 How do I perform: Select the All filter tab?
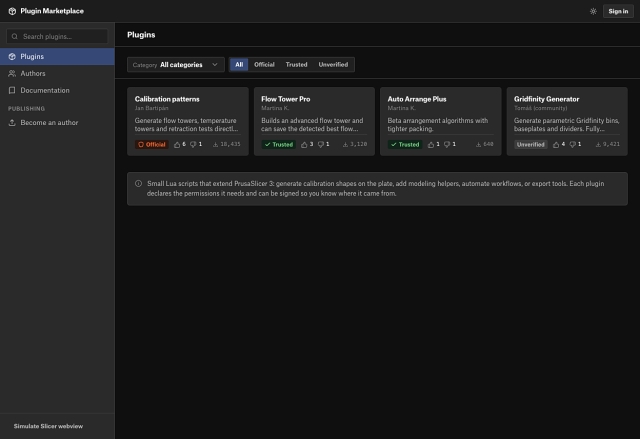pyautogui.click(x=239, y=64)
